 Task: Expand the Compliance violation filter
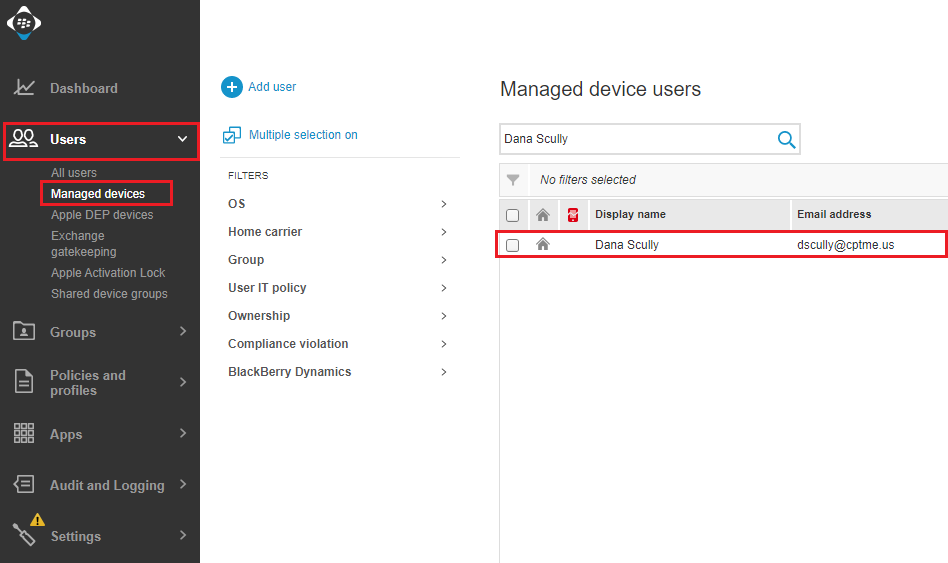(338, 343)
